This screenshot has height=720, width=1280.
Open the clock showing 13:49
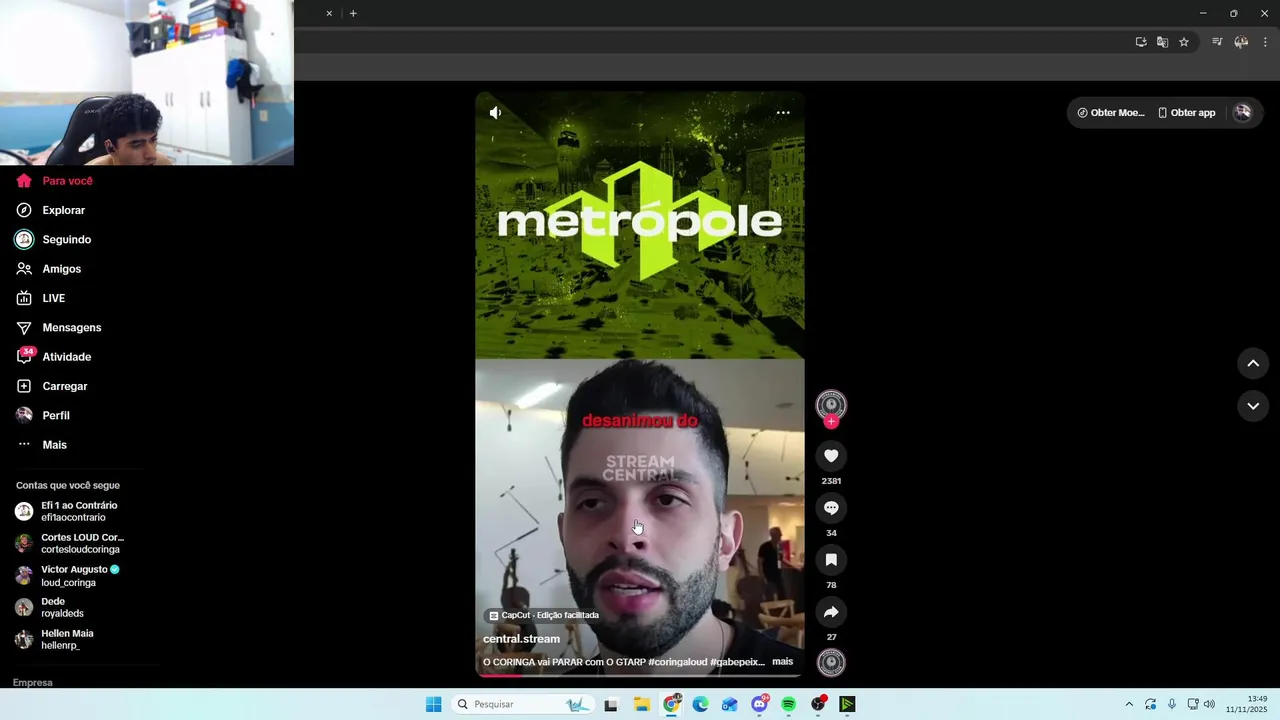coord(1248,704)
